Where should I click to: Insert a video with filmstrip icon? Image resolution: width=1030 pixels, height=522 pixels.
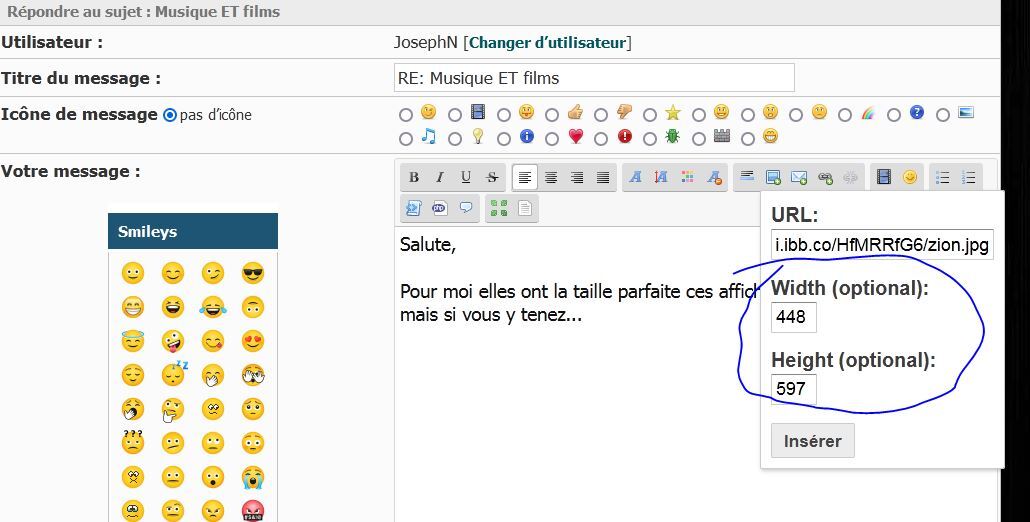[883, 178]
